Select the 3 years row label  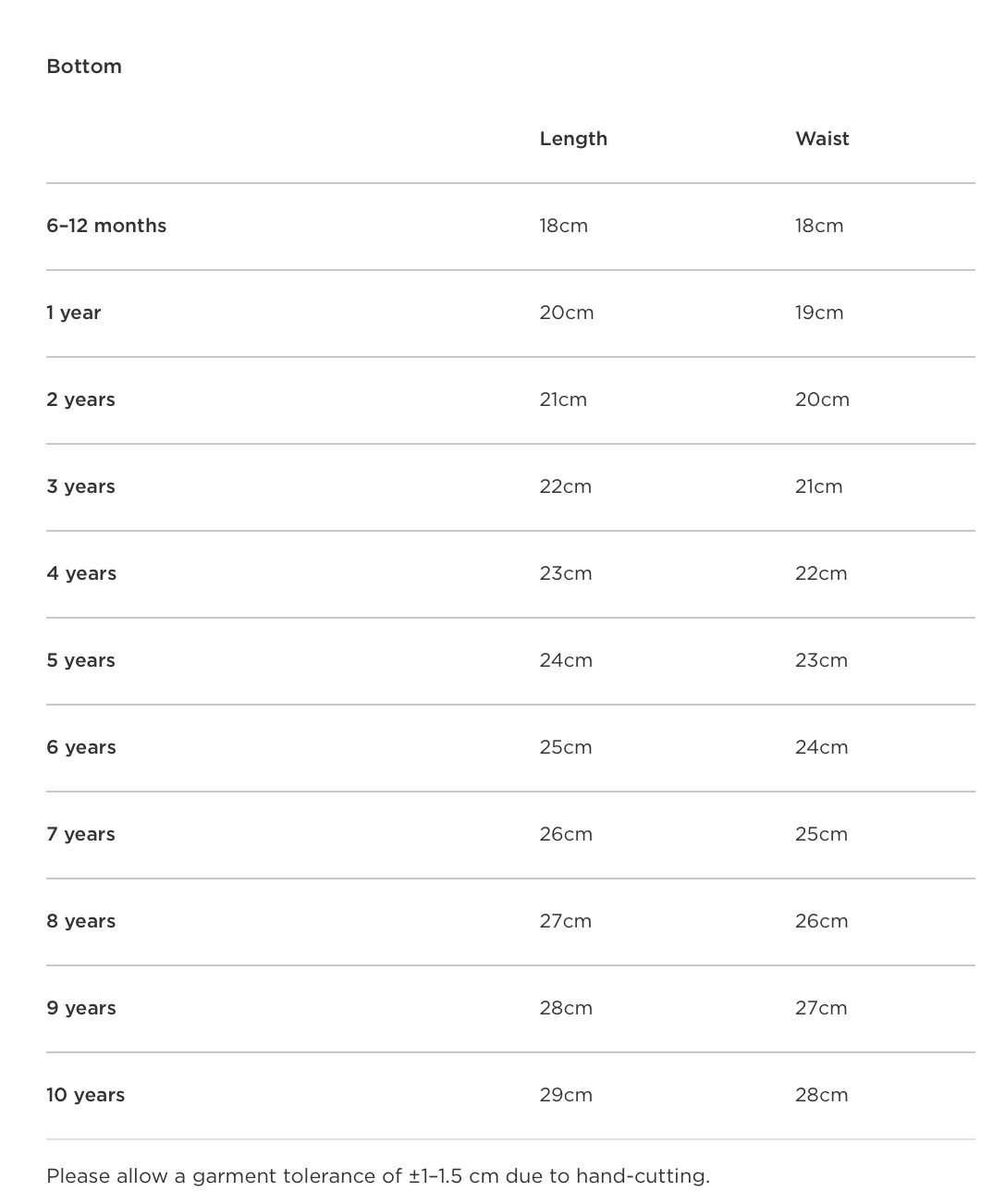point(81,486)
